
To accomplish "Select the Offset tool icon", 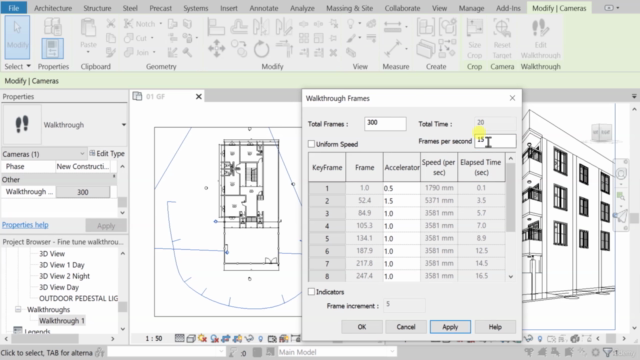I will point(239,27).
